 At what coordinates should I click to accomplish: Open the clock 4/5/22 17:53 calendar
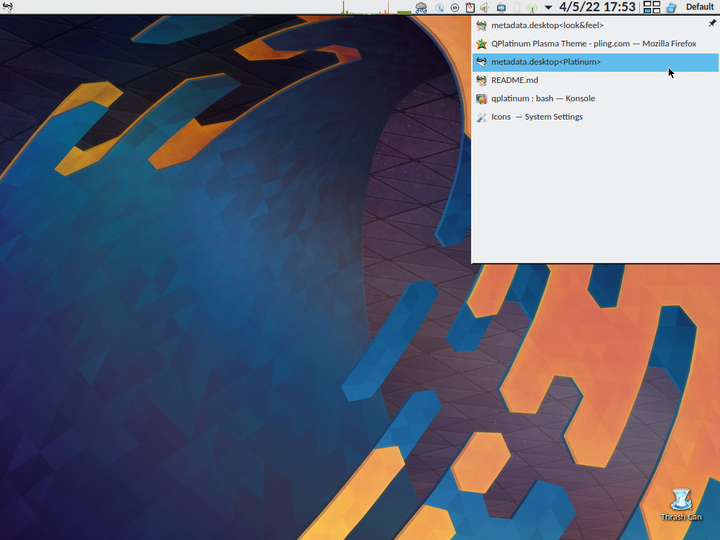(597, 7)
